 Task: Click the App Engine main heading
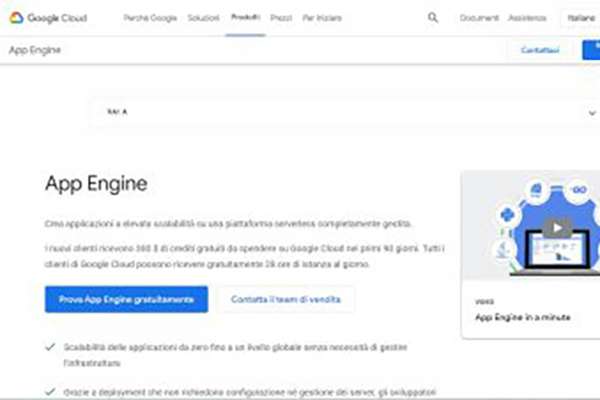[96, 184]
